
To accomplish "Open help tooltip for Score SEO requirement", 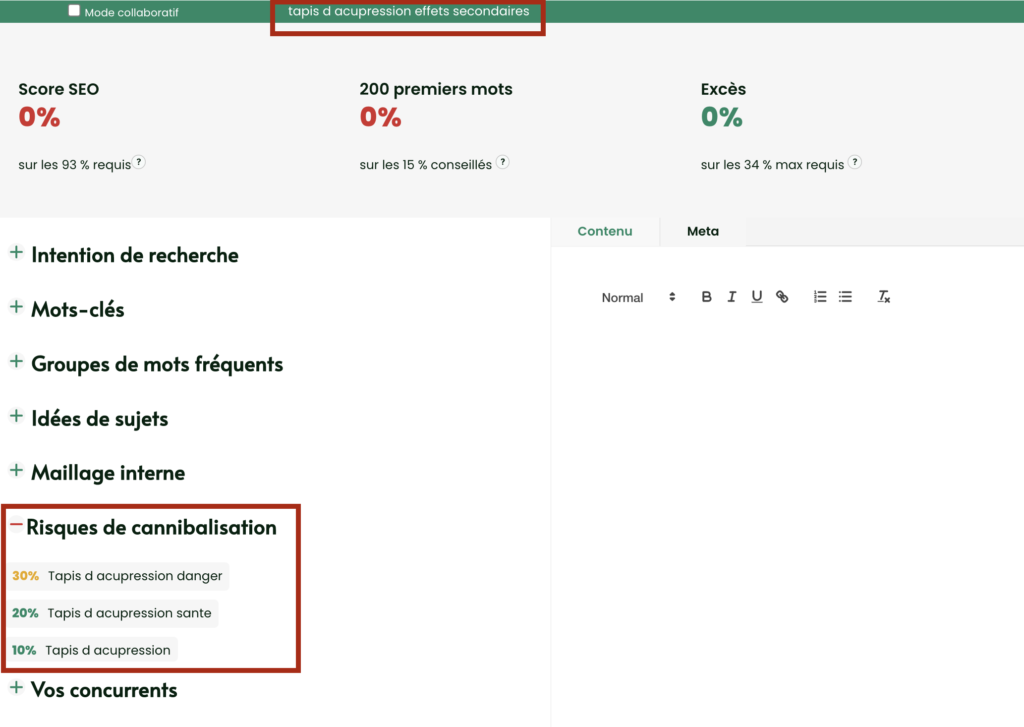I will 140,163.
